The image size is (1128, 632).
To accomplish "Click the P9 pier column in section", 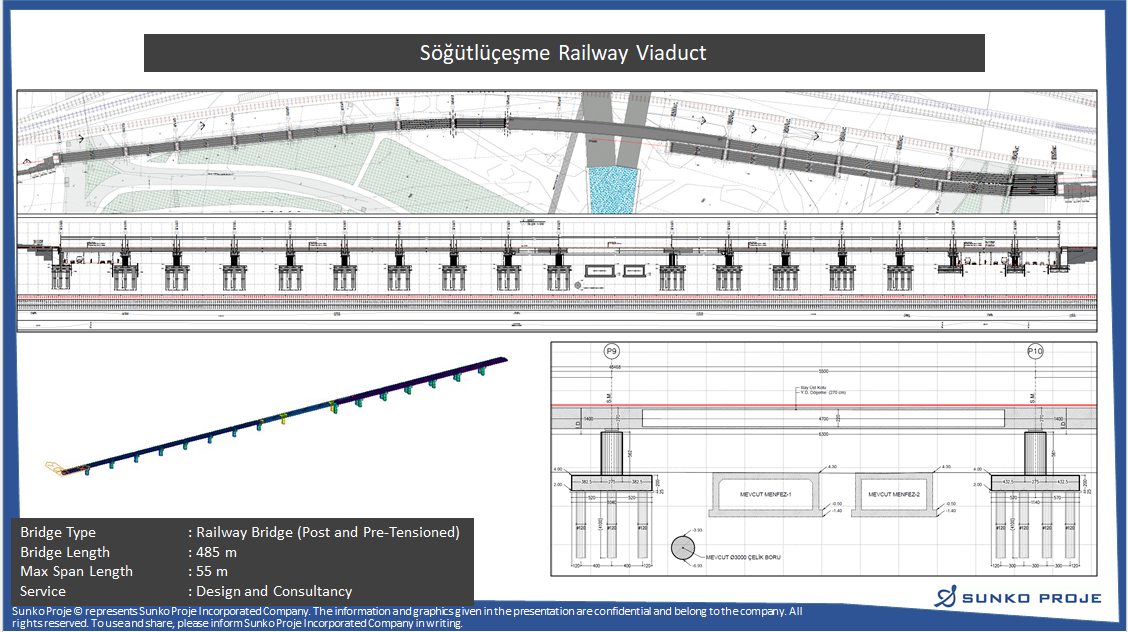I will click(610, 453).
